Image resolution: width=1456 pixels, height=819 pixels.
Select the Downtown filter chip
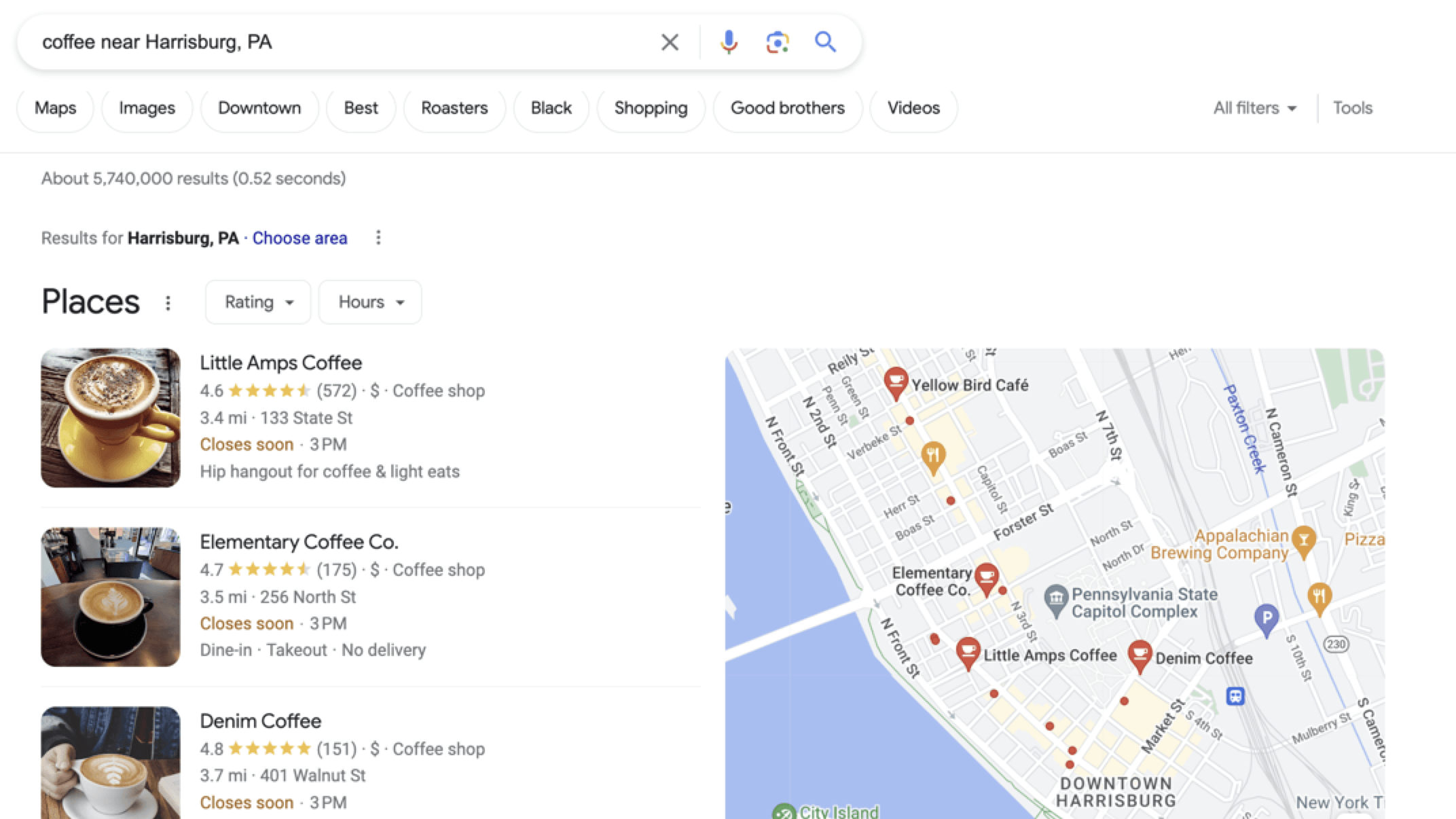259,108
